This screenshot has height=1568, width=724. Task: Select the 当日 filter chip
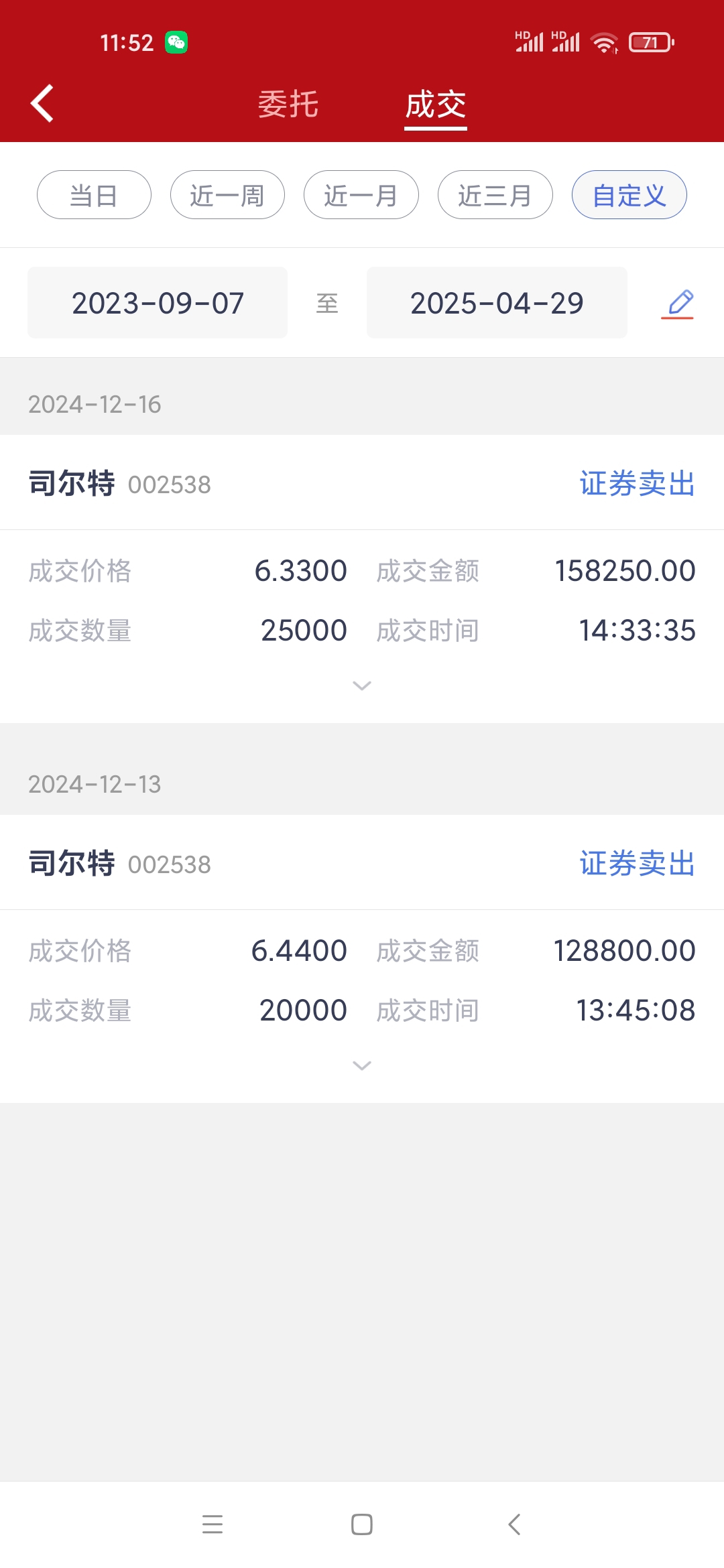(94, 195)
